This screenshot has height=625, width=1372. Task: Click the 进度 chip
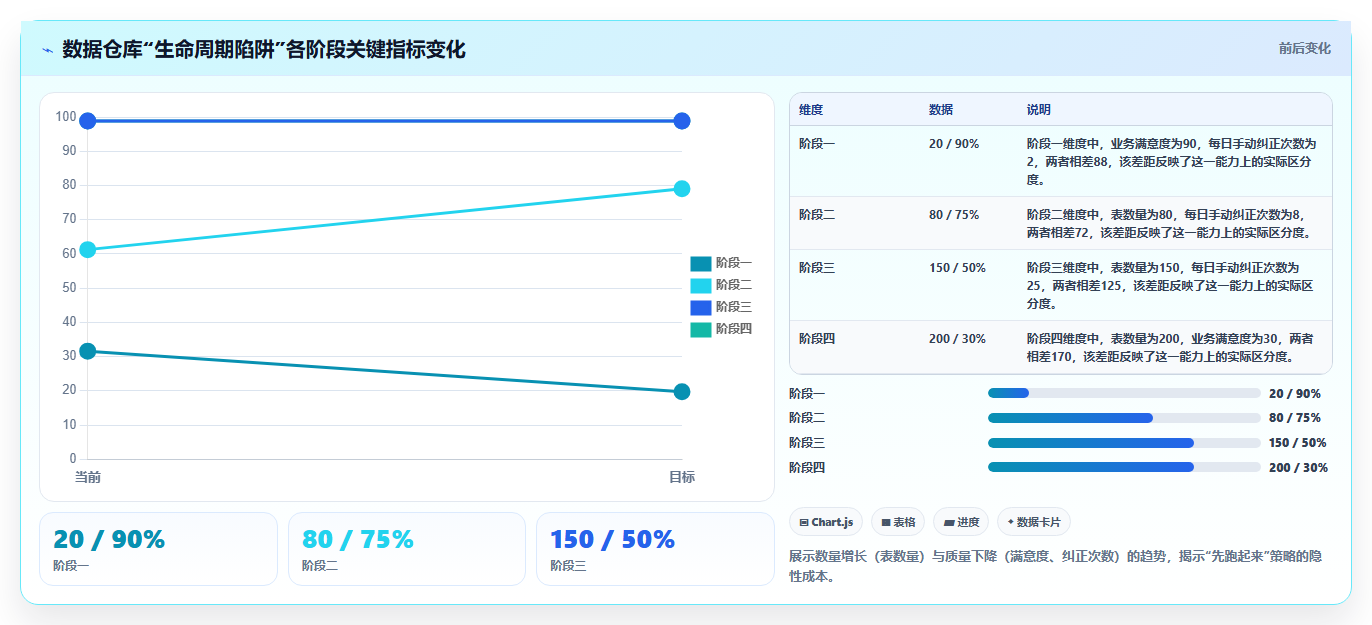pos(961,522)
